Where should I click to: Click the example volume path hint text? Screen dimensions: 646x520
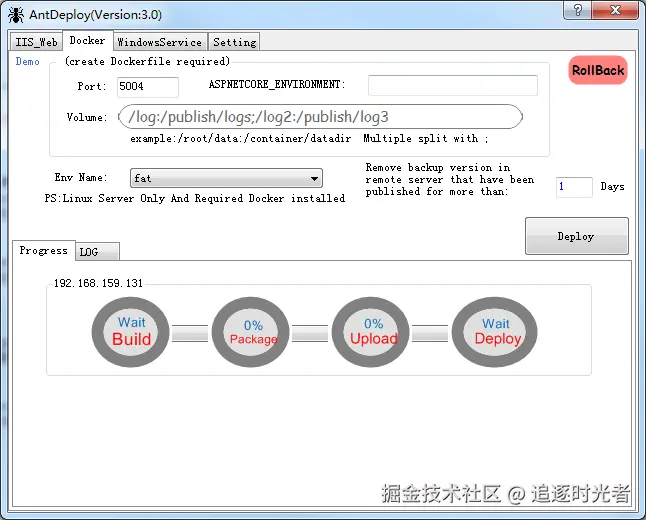pos(309,138)
